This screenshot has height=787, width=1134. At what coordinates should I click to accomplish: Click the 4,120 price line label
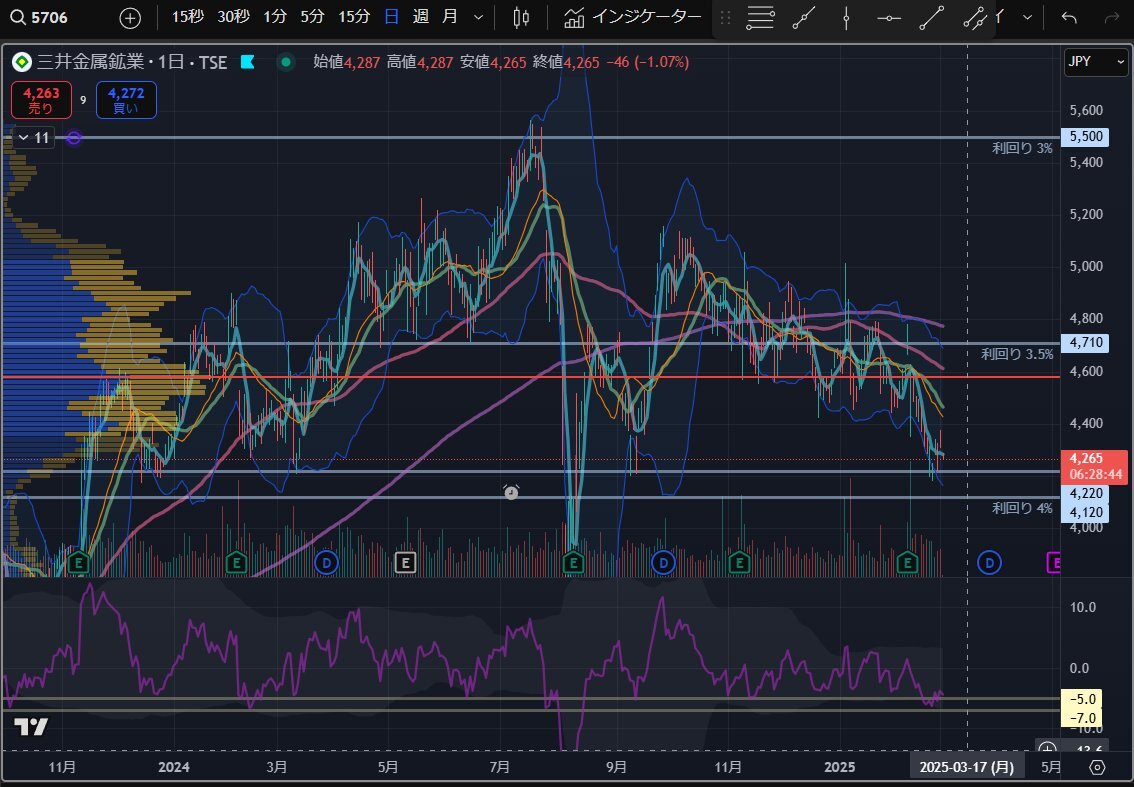1085,512
